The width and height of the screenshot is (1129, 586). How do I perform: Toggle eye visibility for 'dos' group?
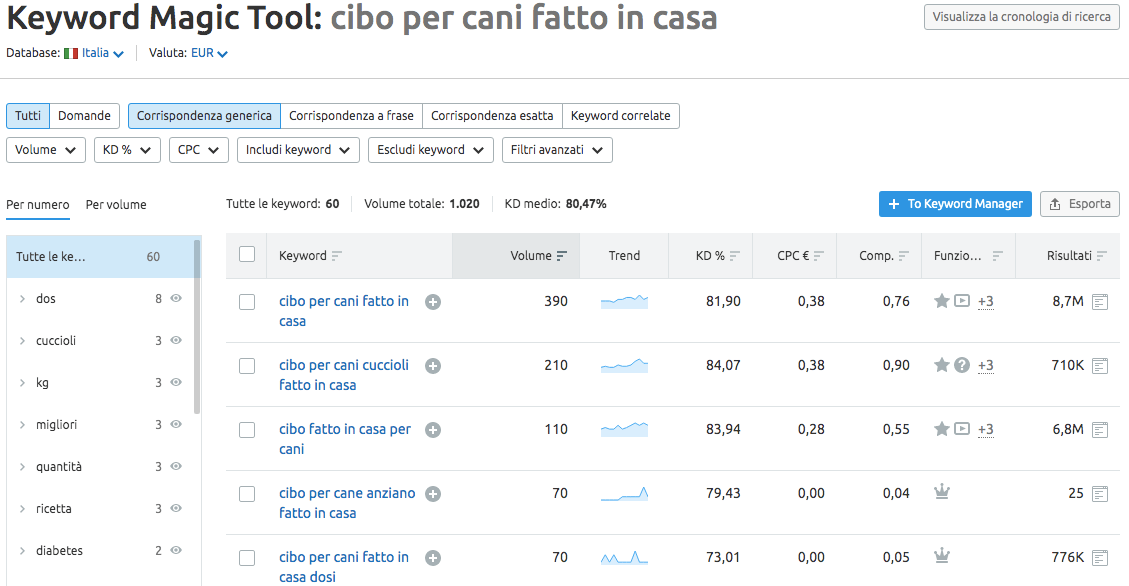(176, 299)
